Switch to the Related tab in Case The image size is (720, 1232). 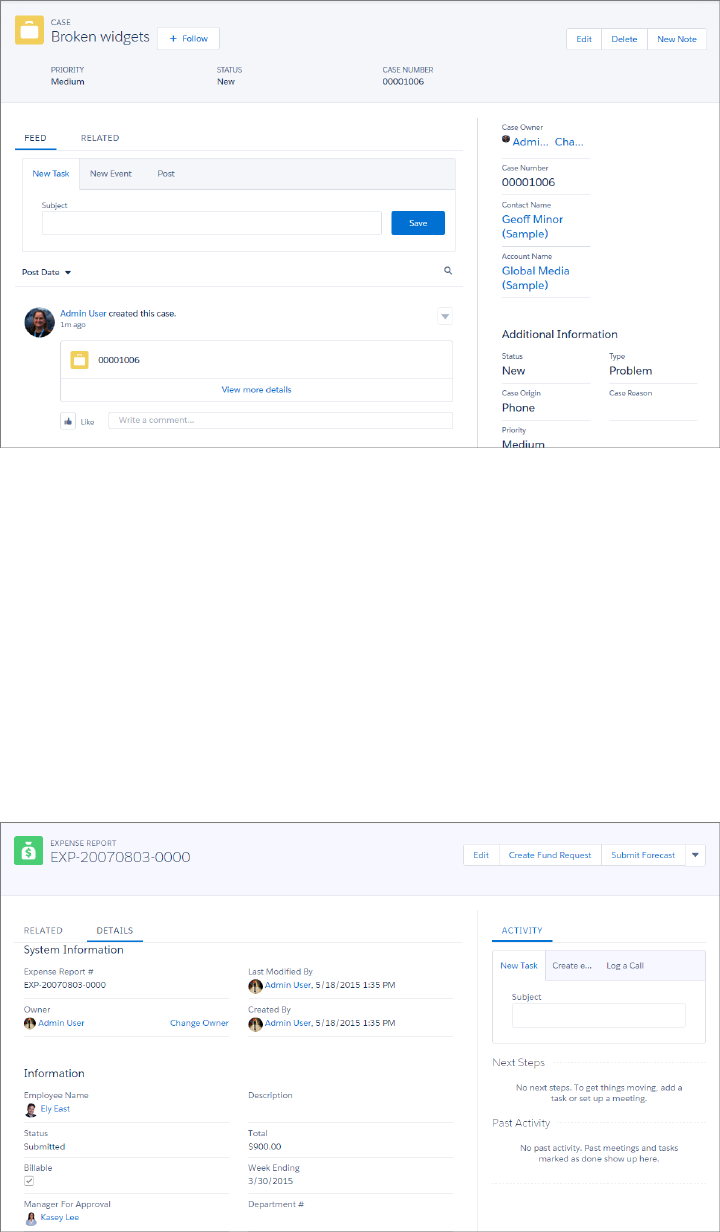pos(100,138)
